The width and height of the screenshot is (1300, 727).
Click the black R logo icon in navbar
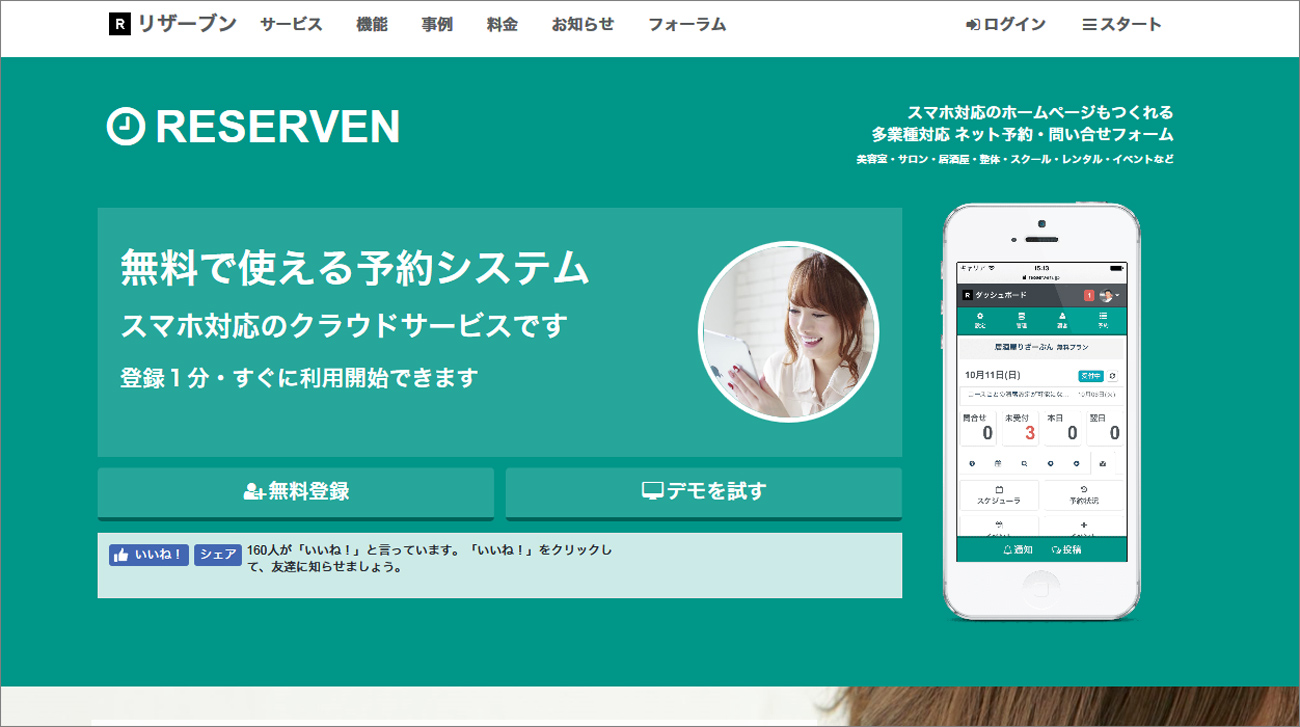coord(120,25)
